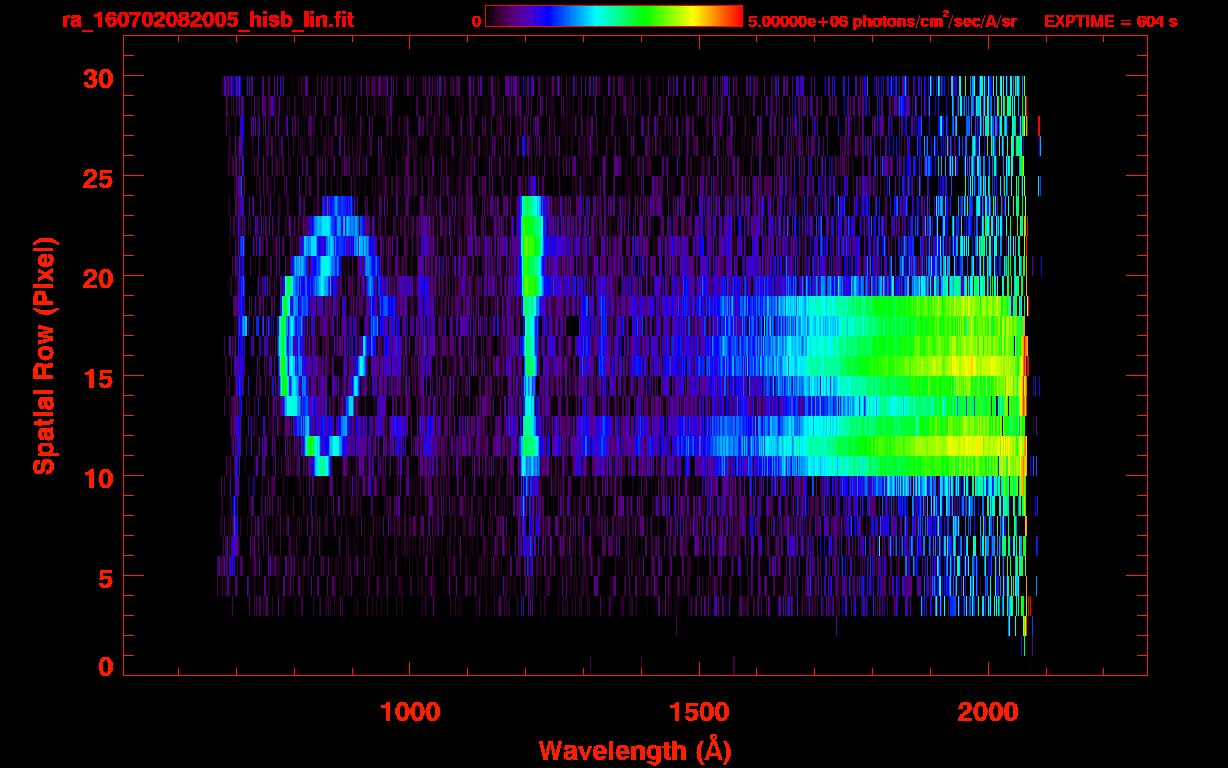Click the y-axis tick label 30
The image size is (1228, 768).
(97, 77)
